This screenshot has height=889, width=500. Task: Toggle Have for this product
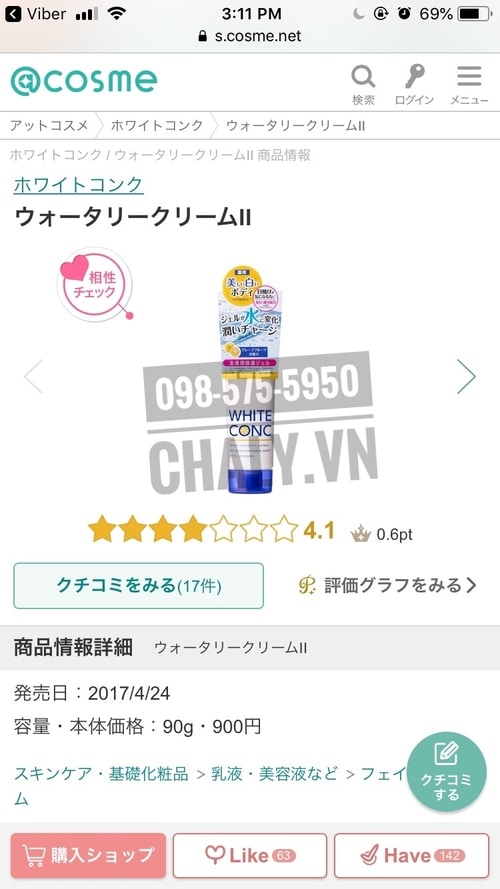point(412,855)
